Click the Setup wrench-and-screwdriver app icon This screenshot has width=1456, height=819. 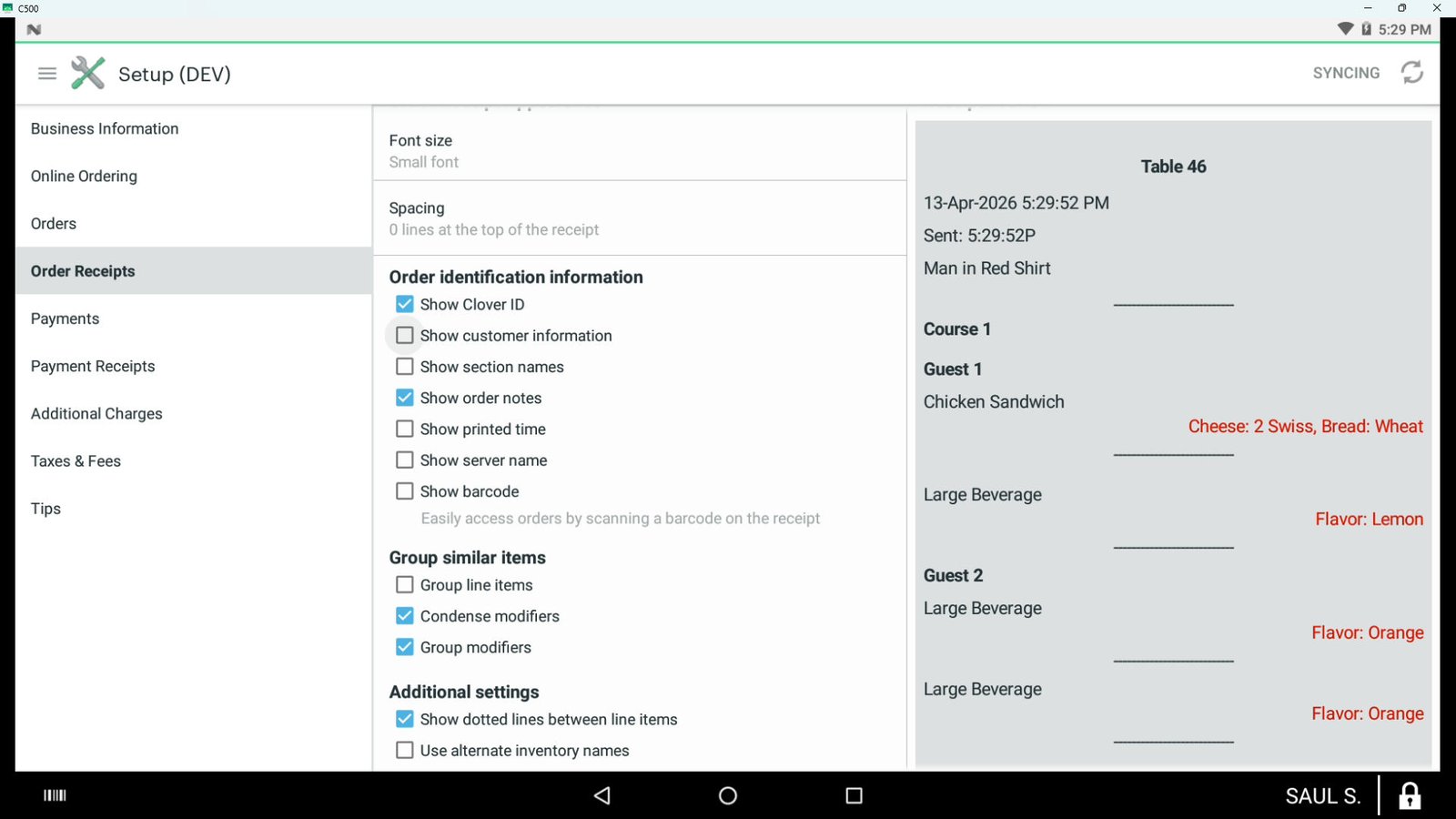point(88,74)
